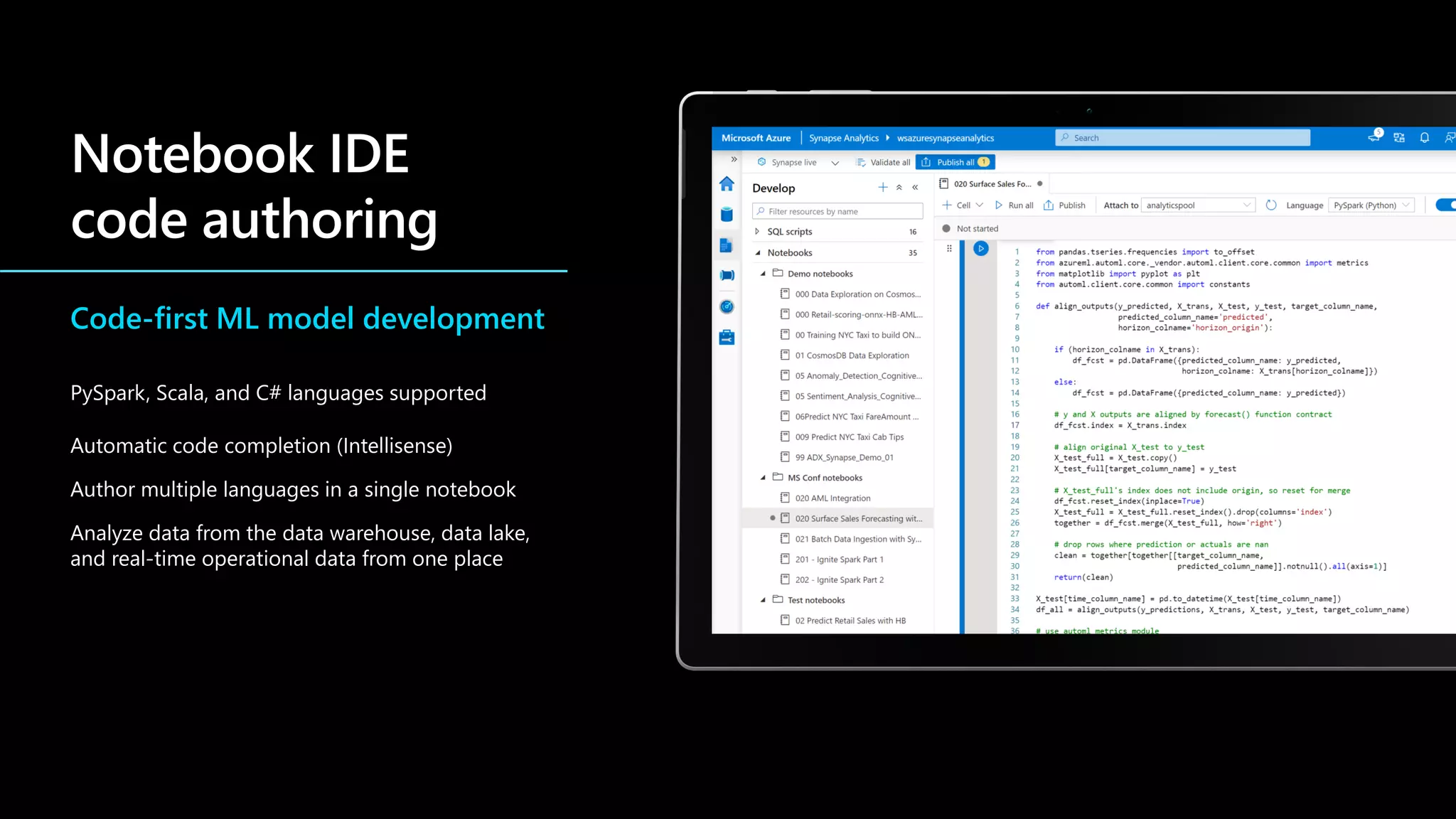The width and height of the screenshot is (1456, 819).
Task: Click the user account icon in header
Action: pos(1449,138)
